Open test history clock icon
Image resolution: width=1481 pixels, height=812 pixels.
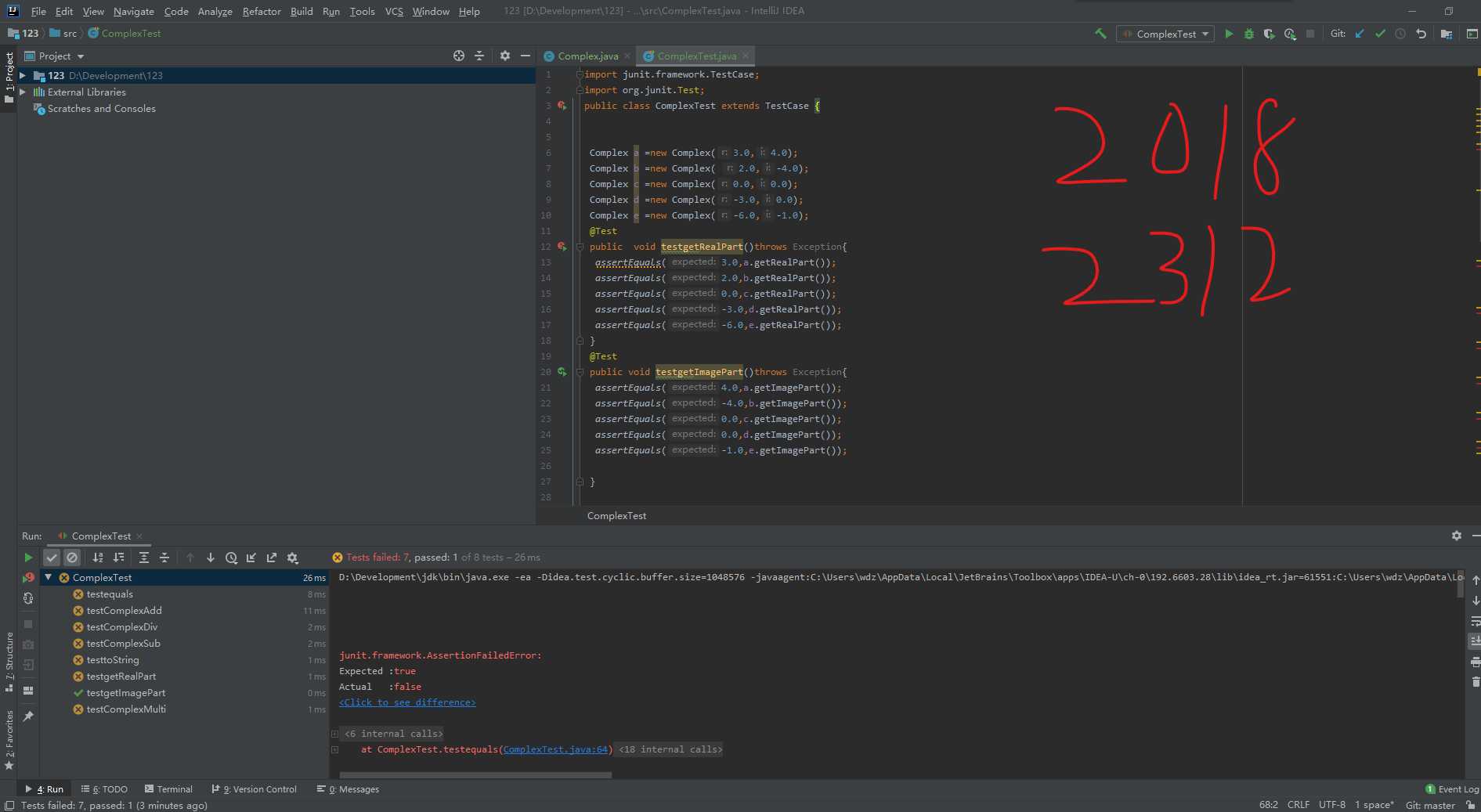(231, 558)
